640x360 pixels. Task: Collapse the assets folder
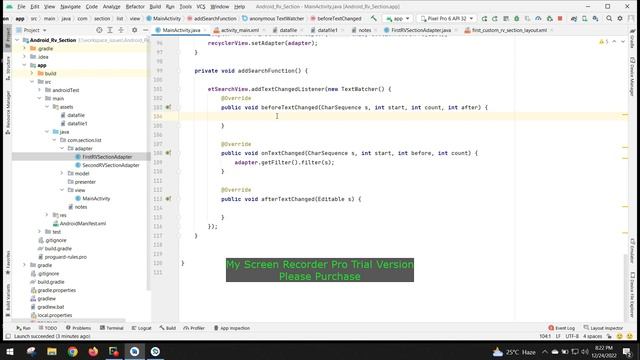pyautogui.click(x=47, y=107)
